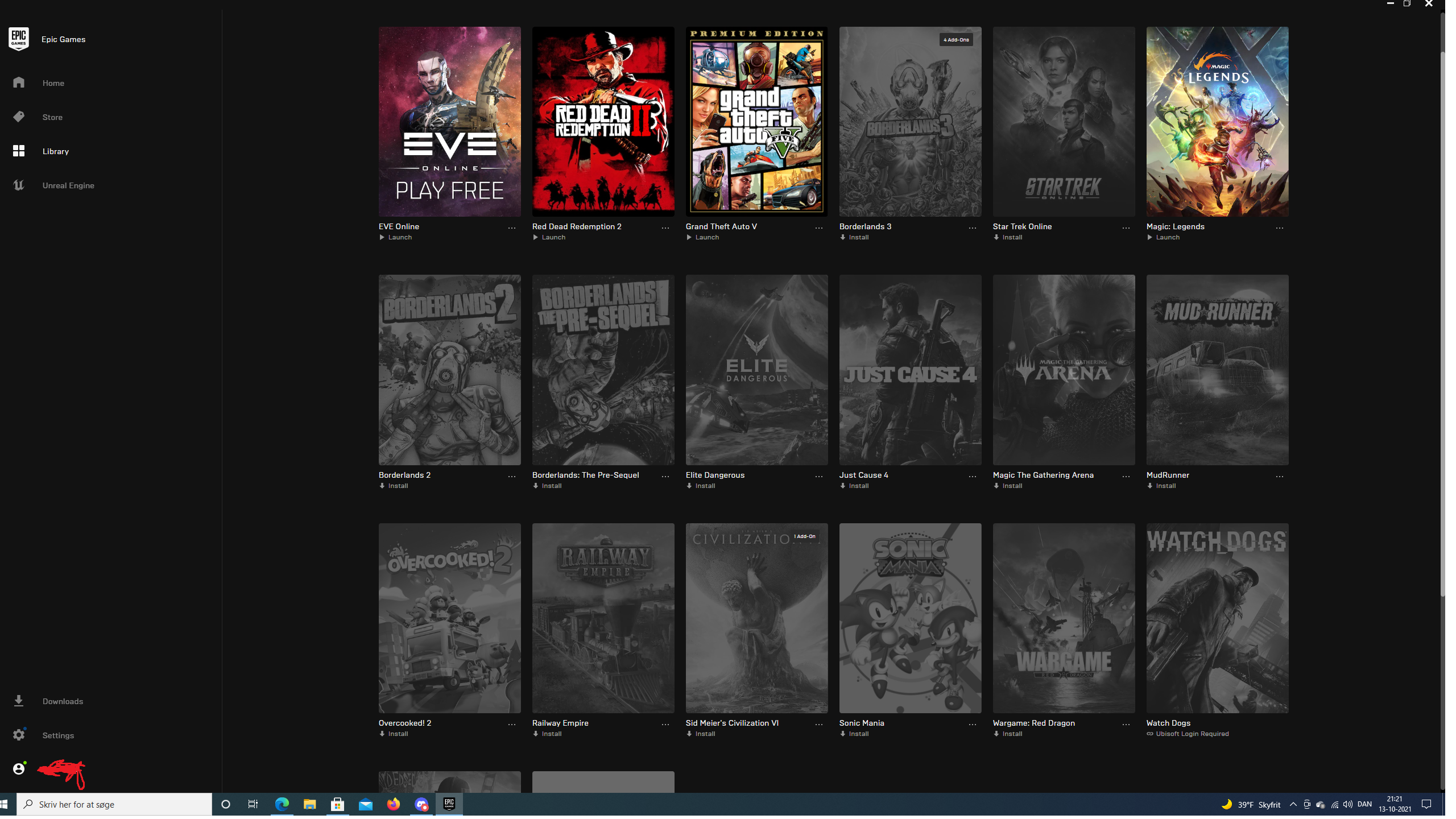Install Railway Empire
Screen dimensions: 1456x819
click(x=548, y=734)
